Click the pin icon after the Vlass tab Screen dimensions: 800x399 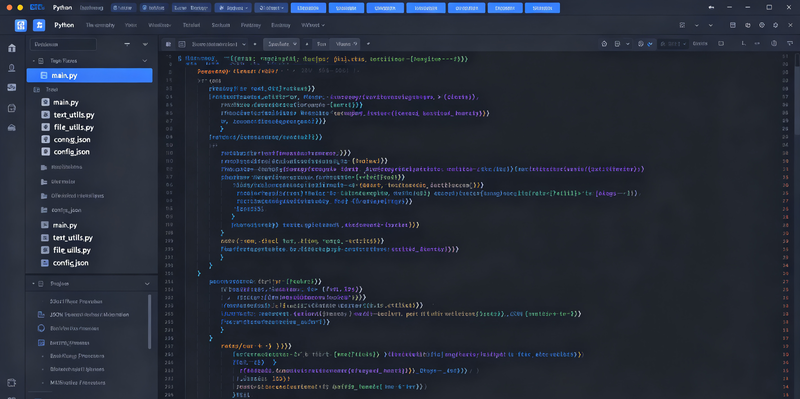368,44
